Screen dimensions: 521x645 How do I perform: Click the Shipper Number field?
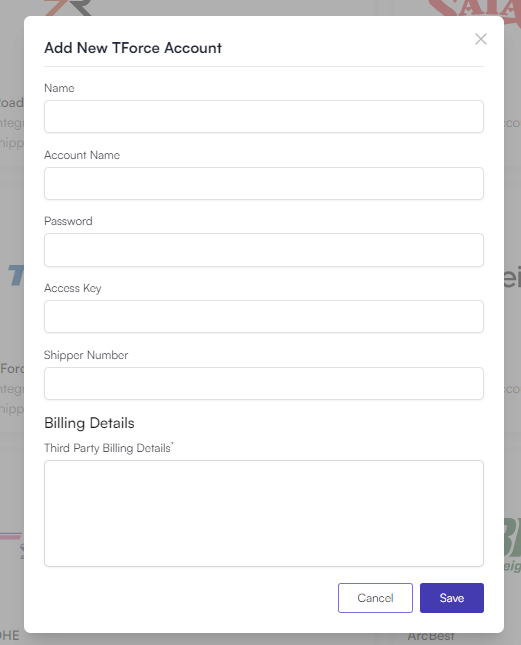264,383
